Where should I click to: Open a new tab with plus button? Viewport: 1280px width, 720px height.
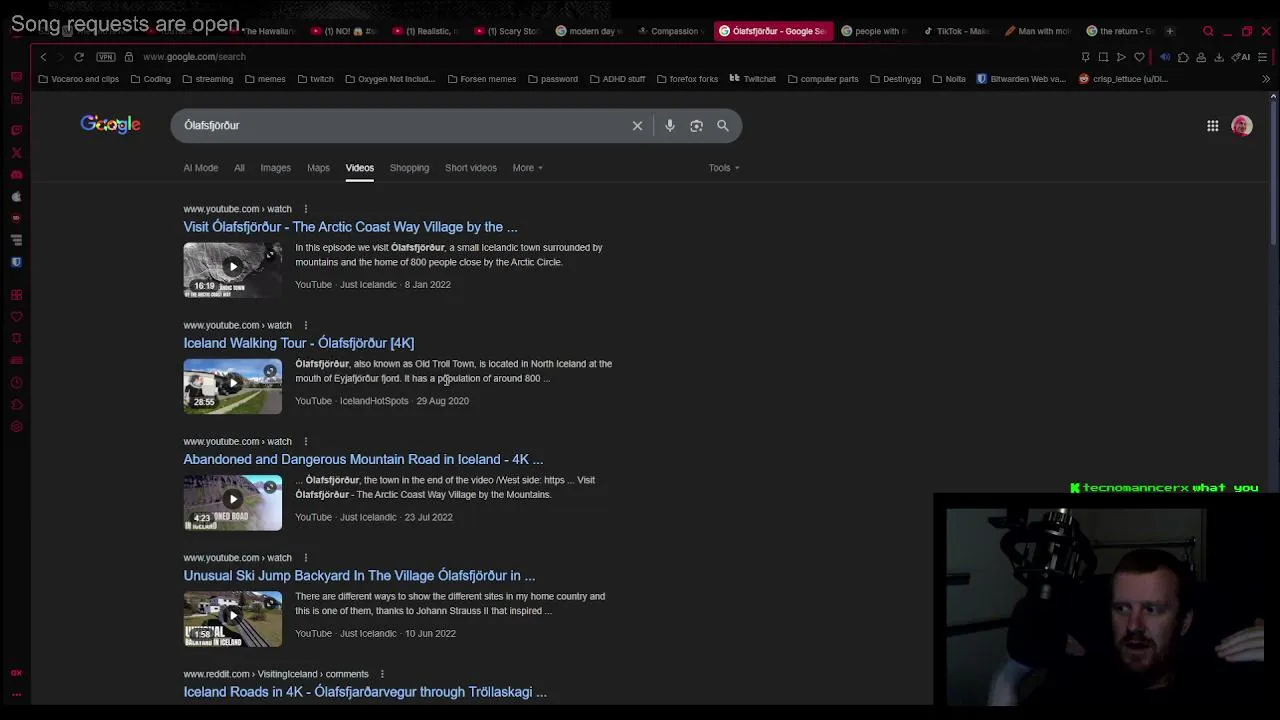point(1169,31)
